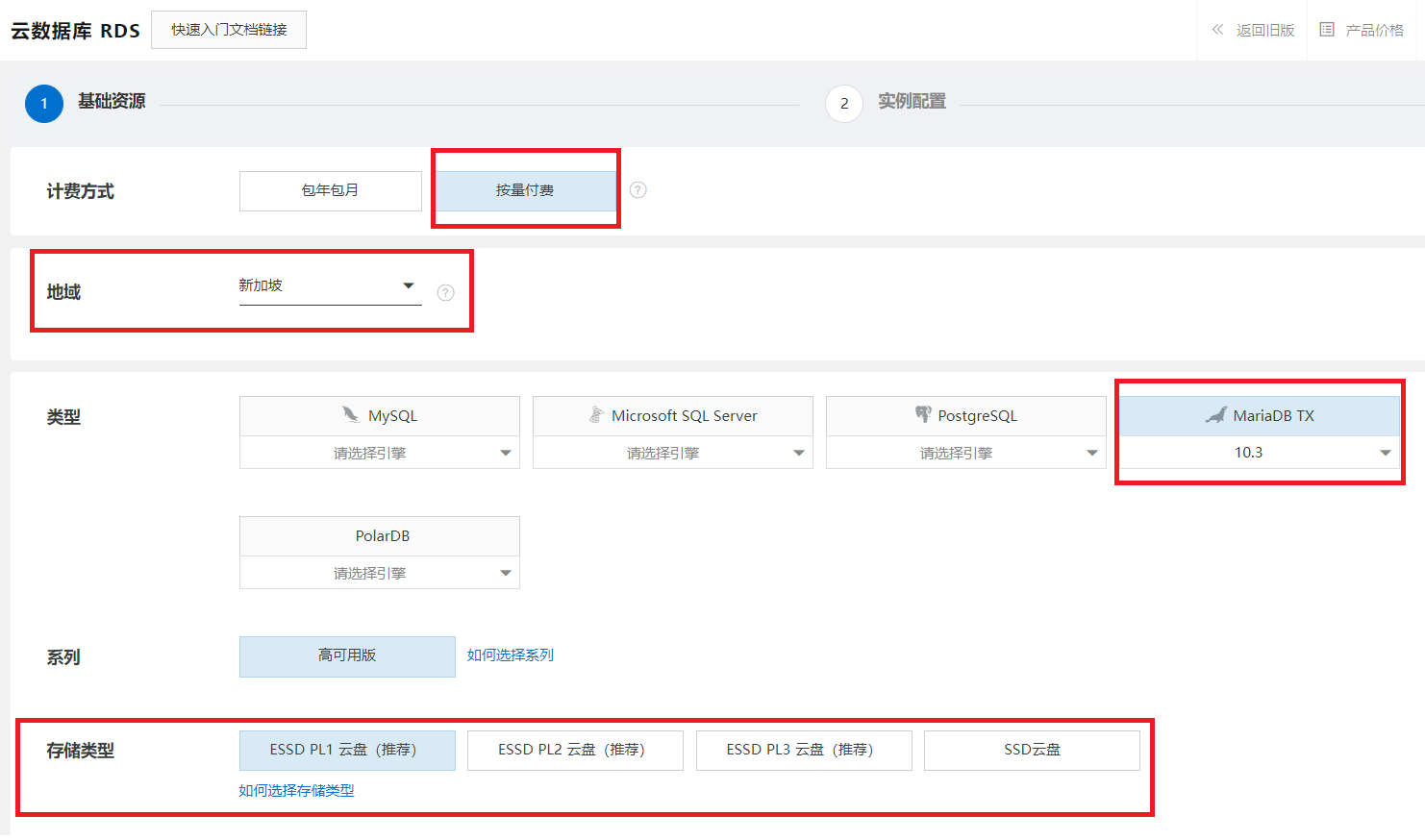This screenshot has height=840, width=1425.
Task: Open 如何选择存储类型 help link
Action: coord(297,791)
